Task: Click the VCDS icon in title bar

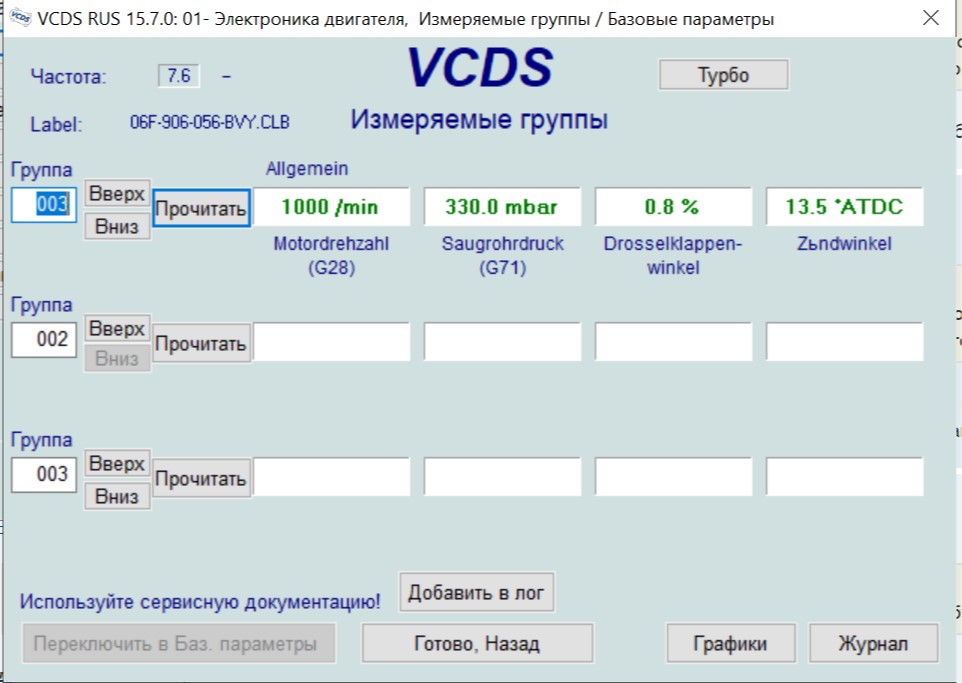Action: click(18, 19)
